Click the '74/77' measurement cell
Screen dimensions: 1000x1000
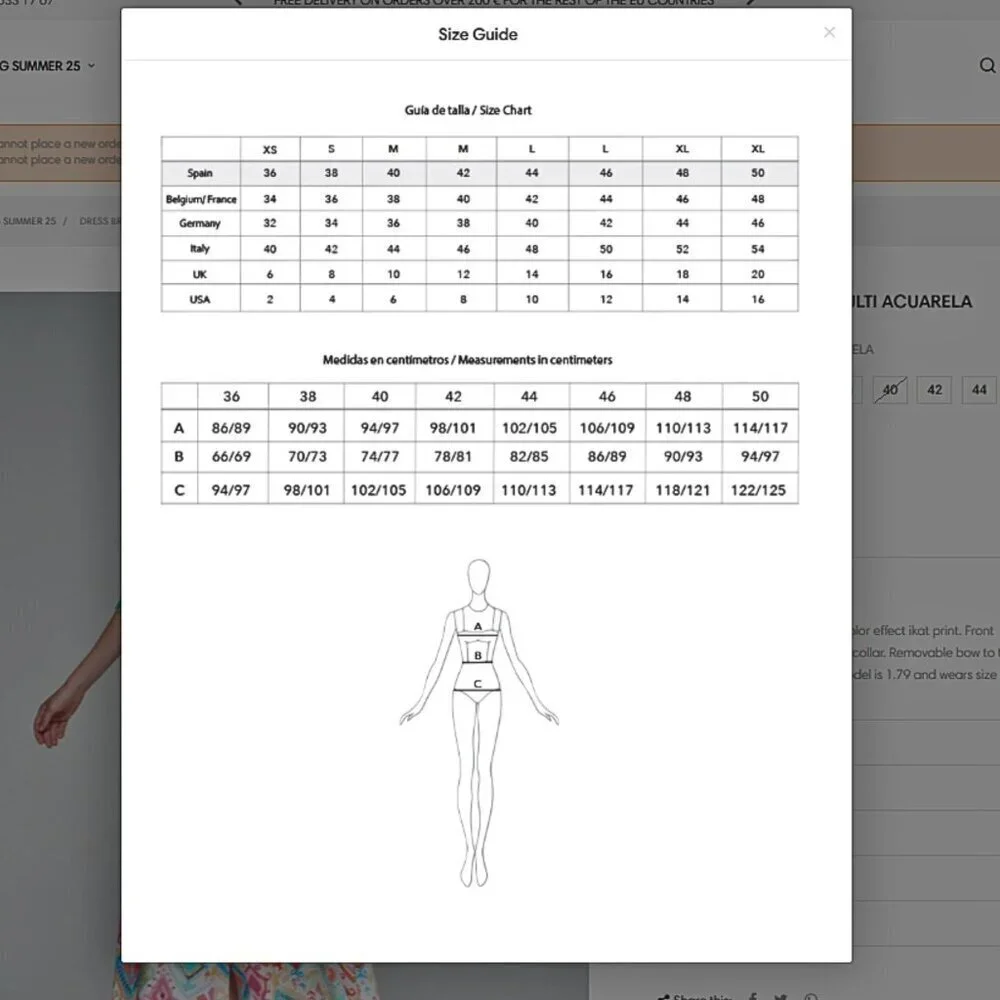pos(379,457)
